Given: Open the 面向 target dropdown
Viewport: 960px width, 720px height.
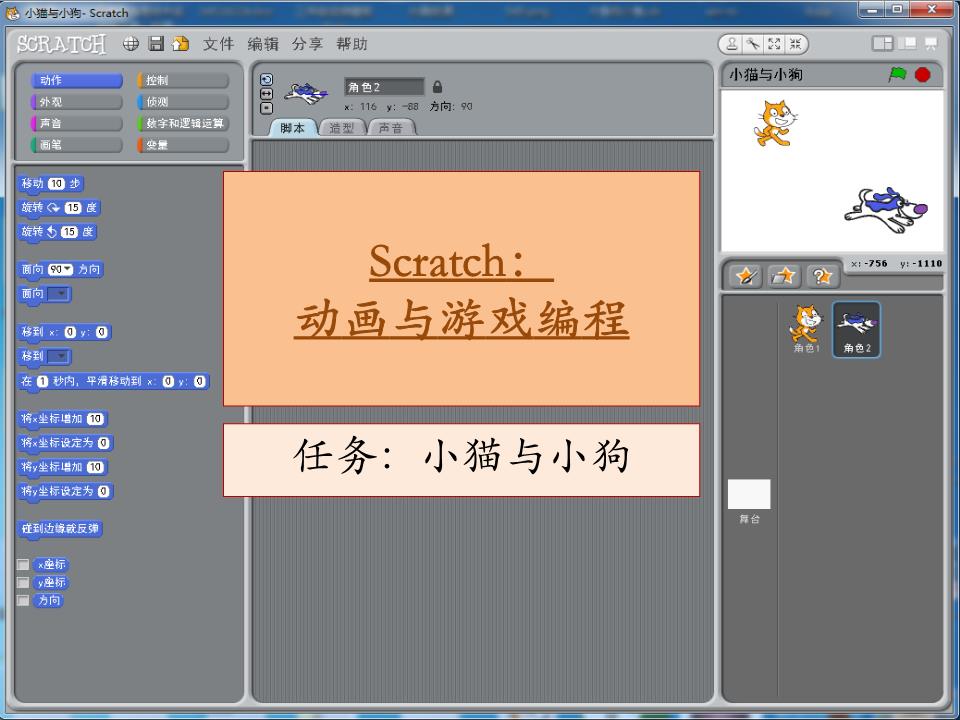Looking at the screenshot, I should coord(59,294).
